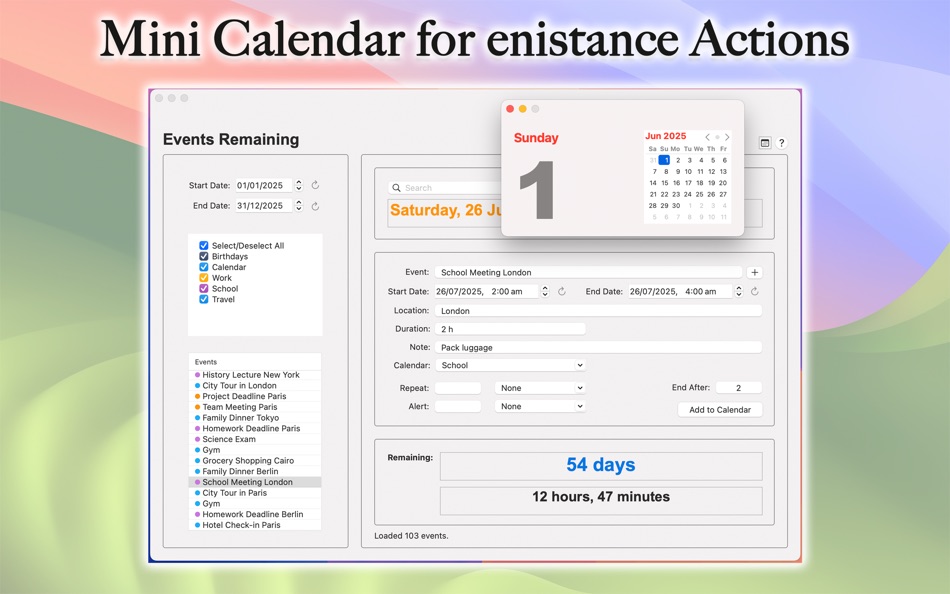Reset the filter End Date 31/12/2025

(x=315, y=206)
